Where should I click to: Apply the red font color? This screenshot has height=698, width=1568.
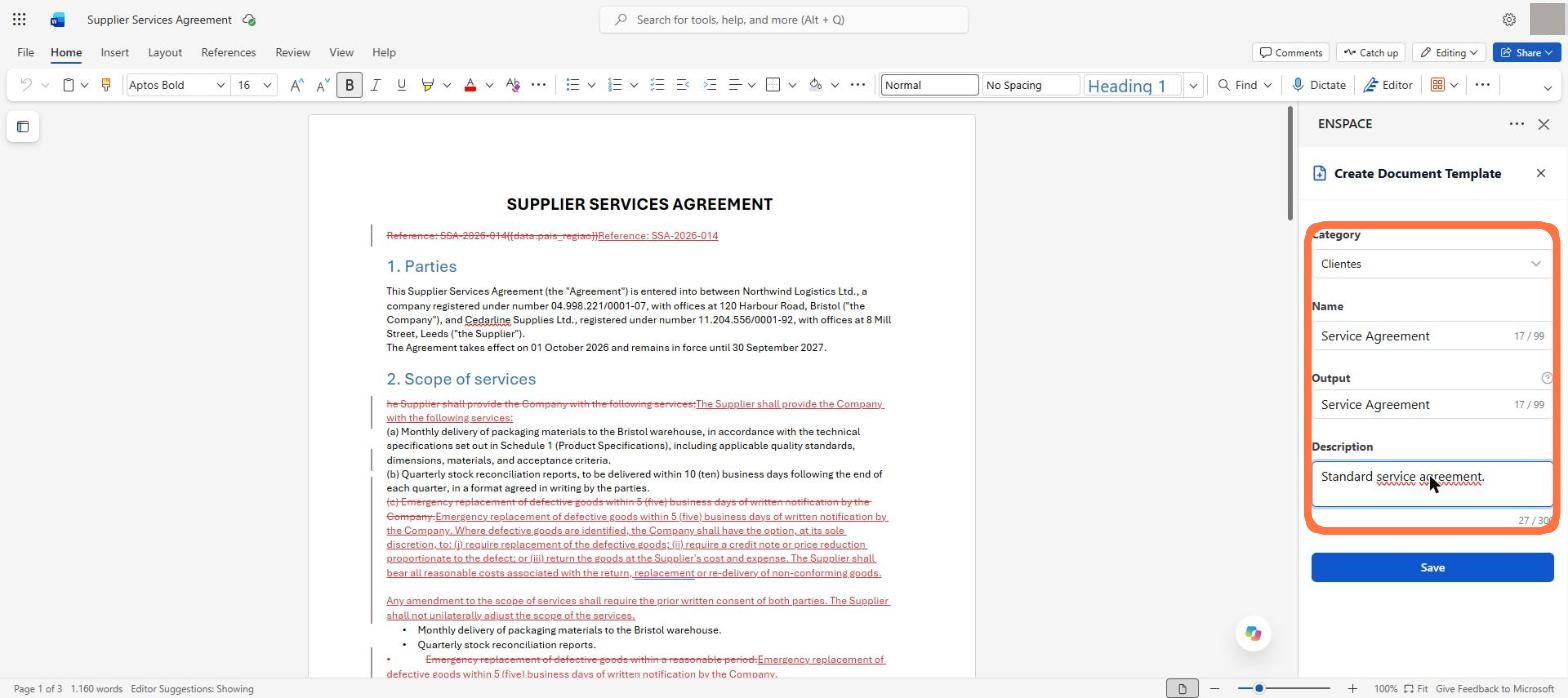click(x=470, y=85)
